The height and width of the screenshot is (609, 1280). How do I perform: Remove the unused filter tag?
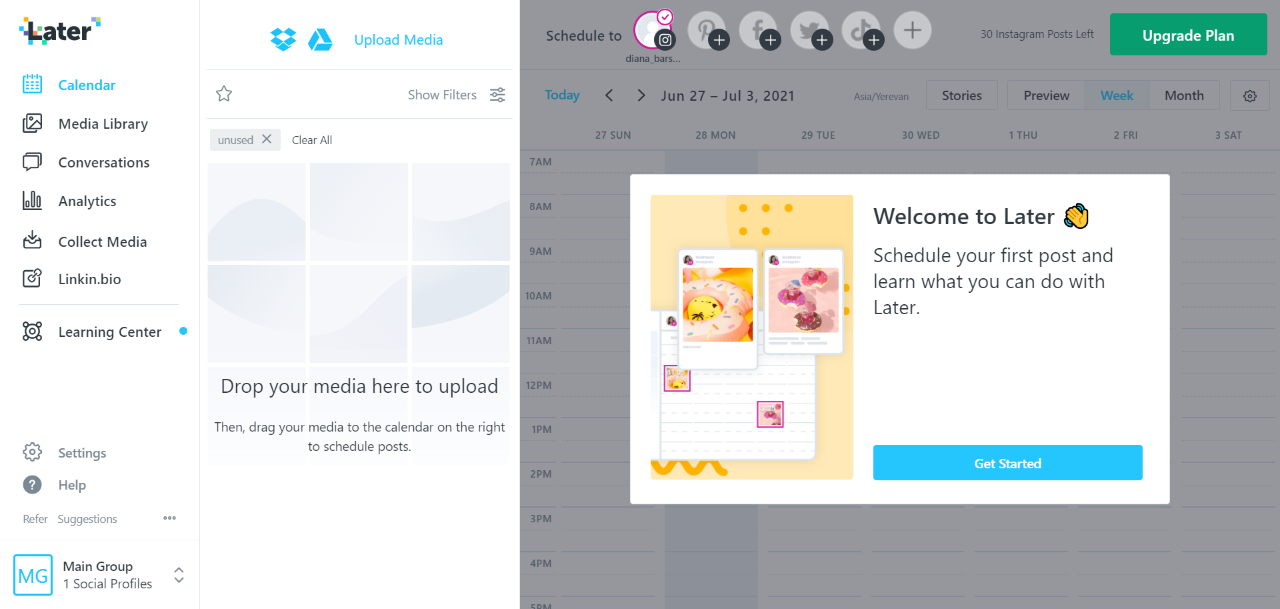coord(266,139)
